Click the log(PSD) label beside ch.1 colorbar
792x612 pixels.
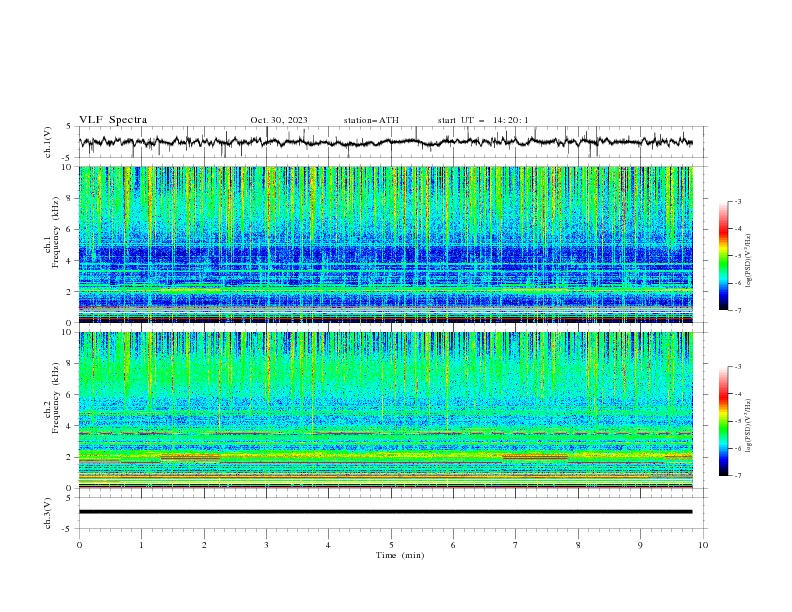click(748, 261)
